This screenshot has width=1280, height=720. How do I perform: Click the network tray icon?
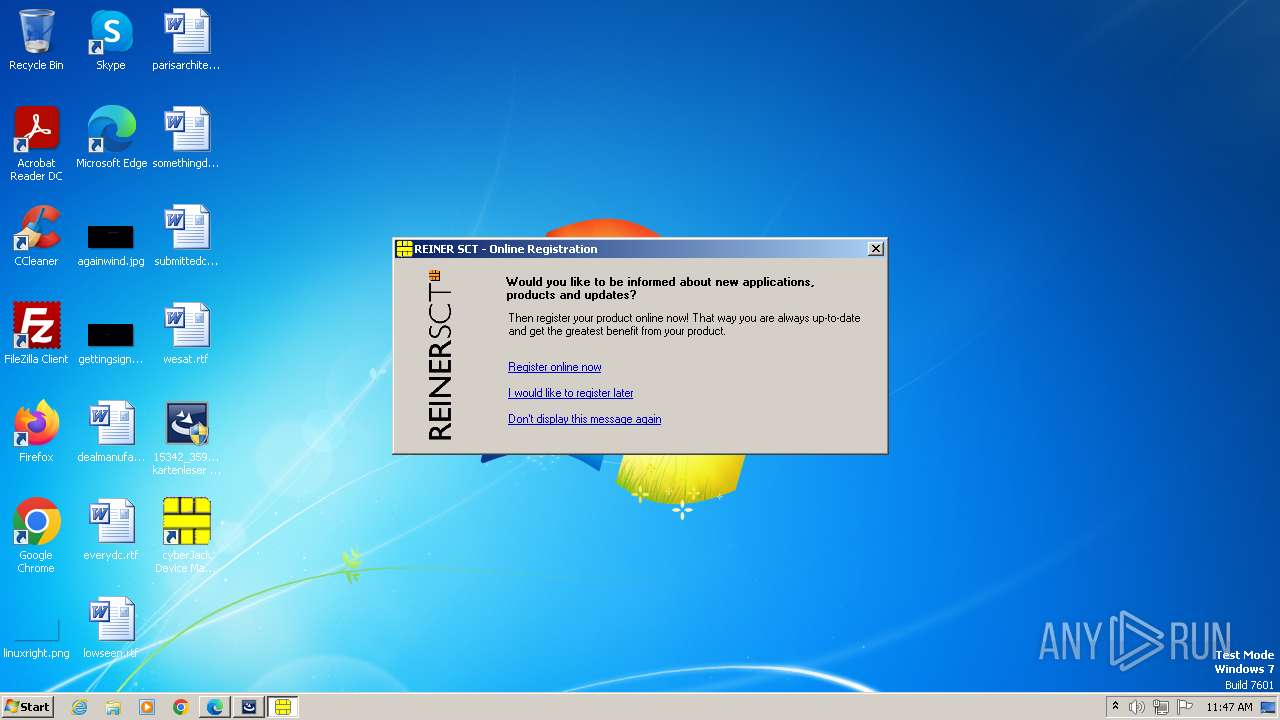point(1161,707)
